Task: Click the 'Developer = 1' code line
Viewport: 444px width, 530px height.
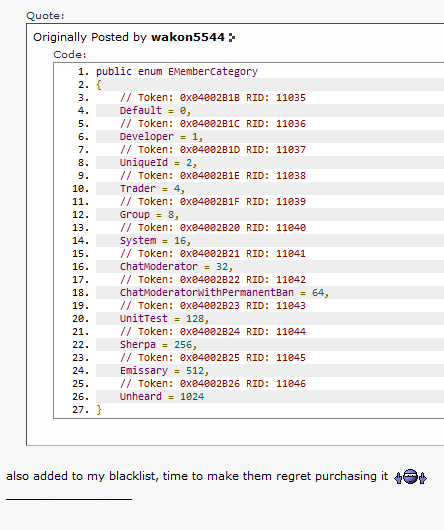Action: (161, 137)
